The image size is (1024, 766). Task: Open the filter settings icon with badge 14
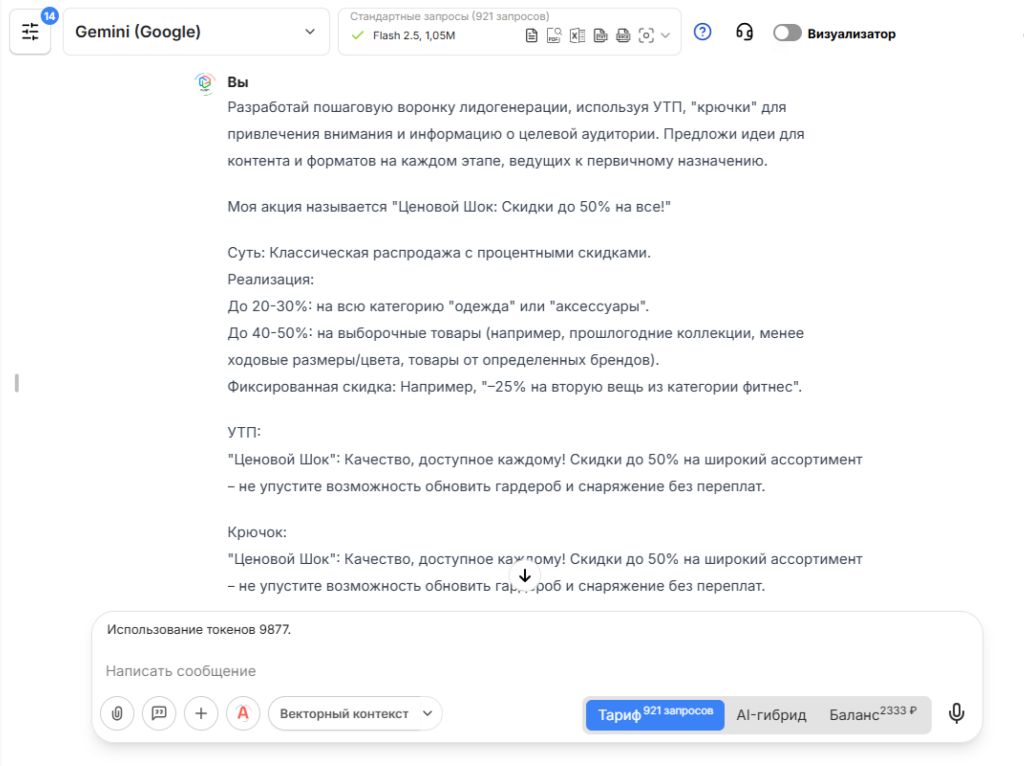pos(30,31)
